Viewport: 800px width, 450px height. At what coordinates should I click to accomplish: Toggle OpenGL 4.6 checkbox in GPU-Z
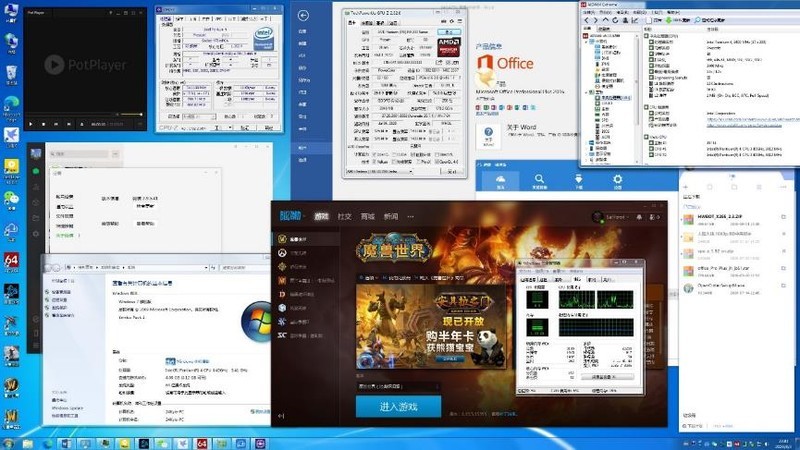pyautogui.click(x=436, y=162)
